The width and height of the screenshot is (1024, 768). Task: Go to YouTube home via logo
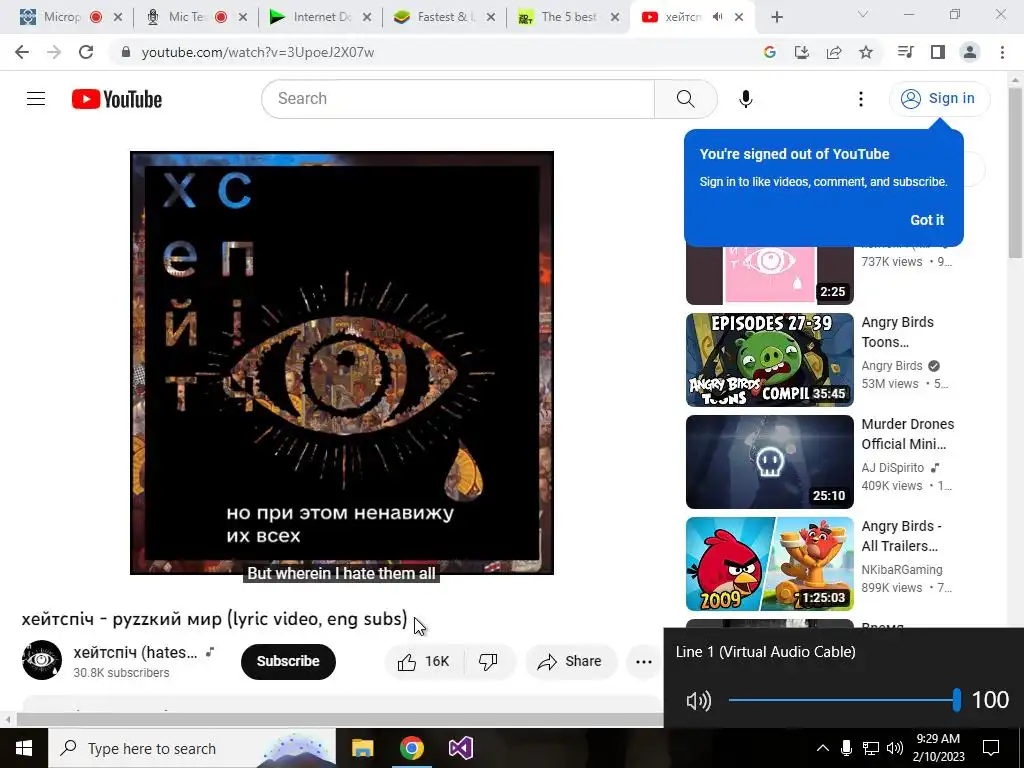(117, 99)
